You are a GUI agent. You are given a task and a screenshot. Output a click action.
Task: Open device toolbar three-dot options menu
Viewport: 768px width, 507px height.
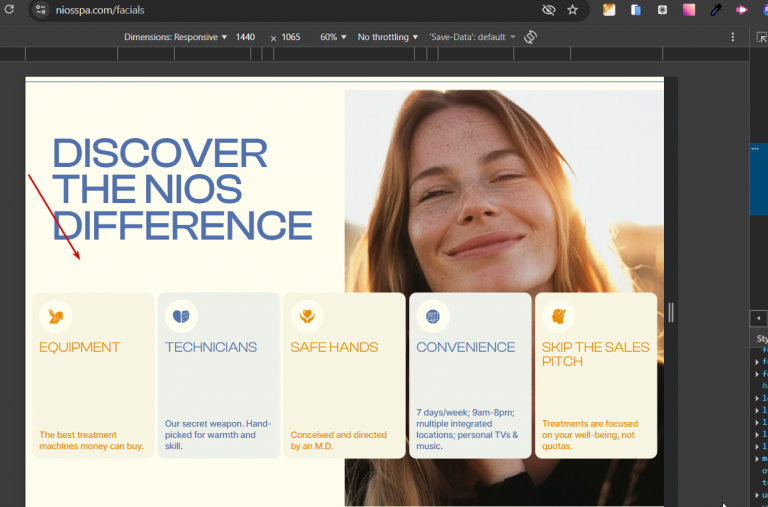coord(733,37)
